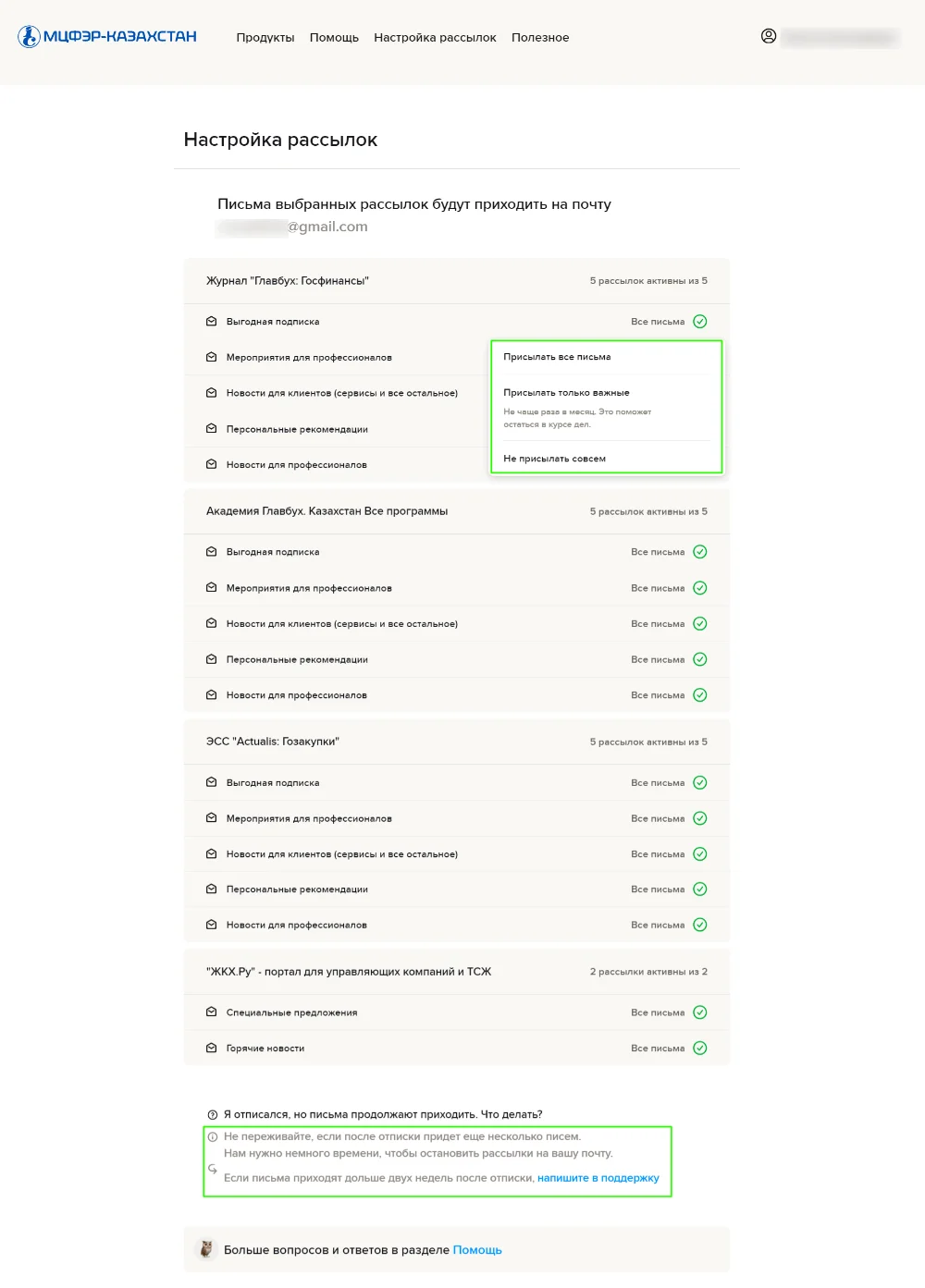Viewport: 925px width, 1288px height.
Task: Select 'Присылать все письма' option
Action: (557, 357)
